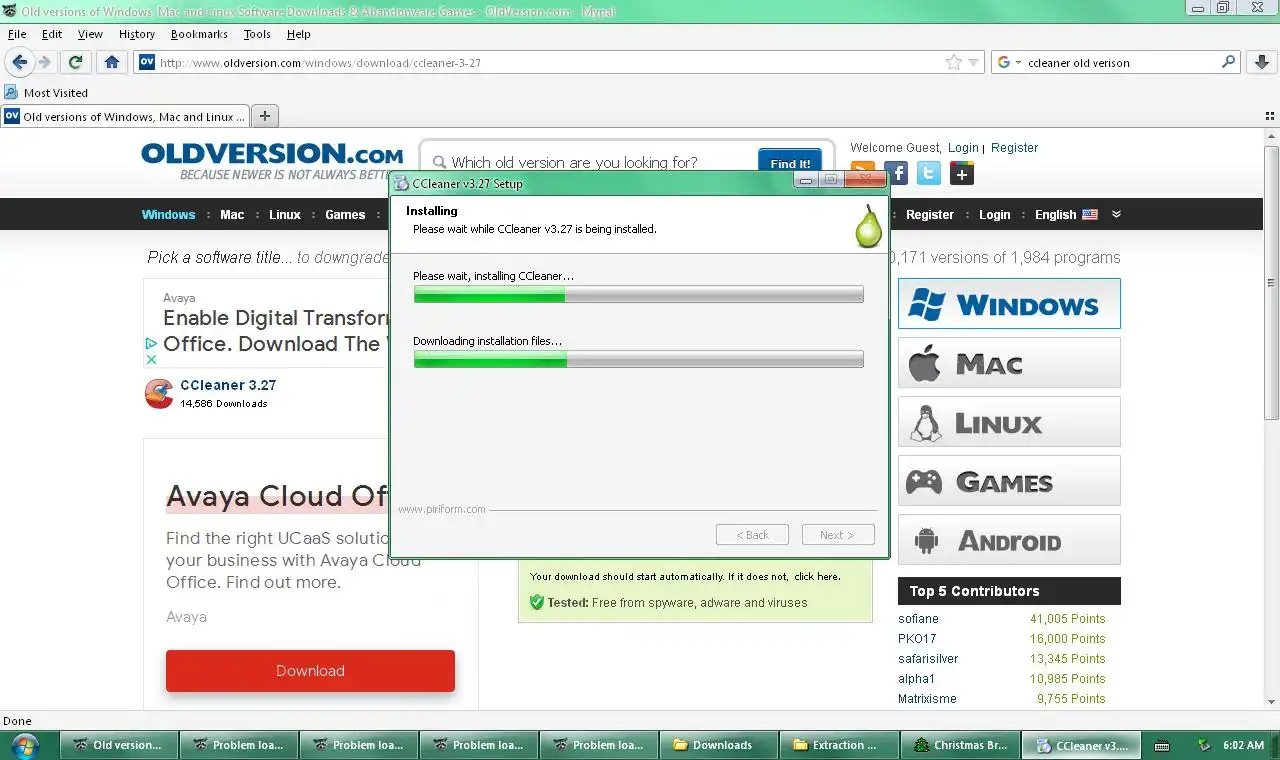Open the Edit menu
This screenshot has width=1280, height=760.
pyautogui.click(x=52, y=34)
